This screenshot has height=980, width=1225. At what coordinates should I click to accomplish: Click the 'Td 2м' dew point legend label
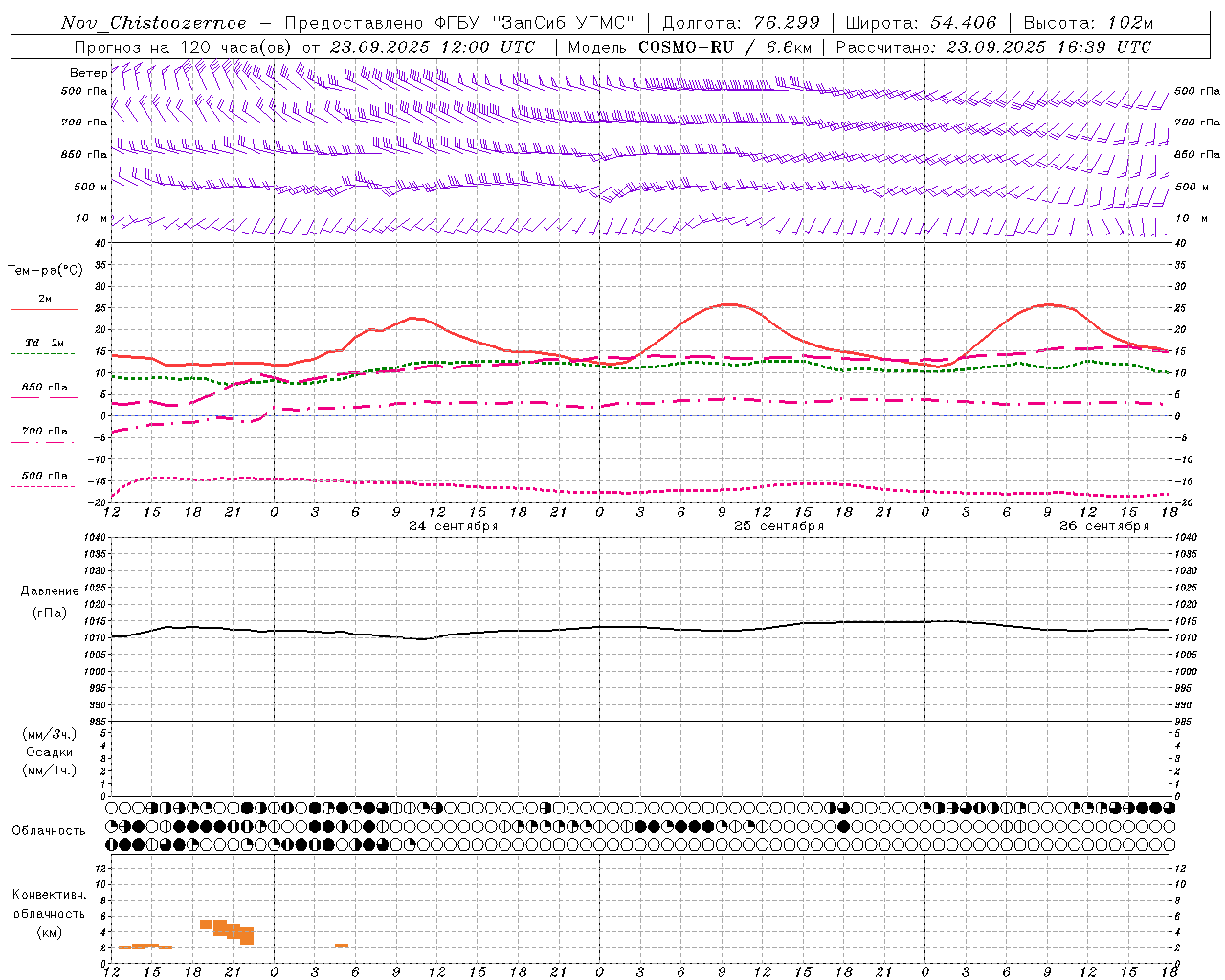click(x=44, y=343)
